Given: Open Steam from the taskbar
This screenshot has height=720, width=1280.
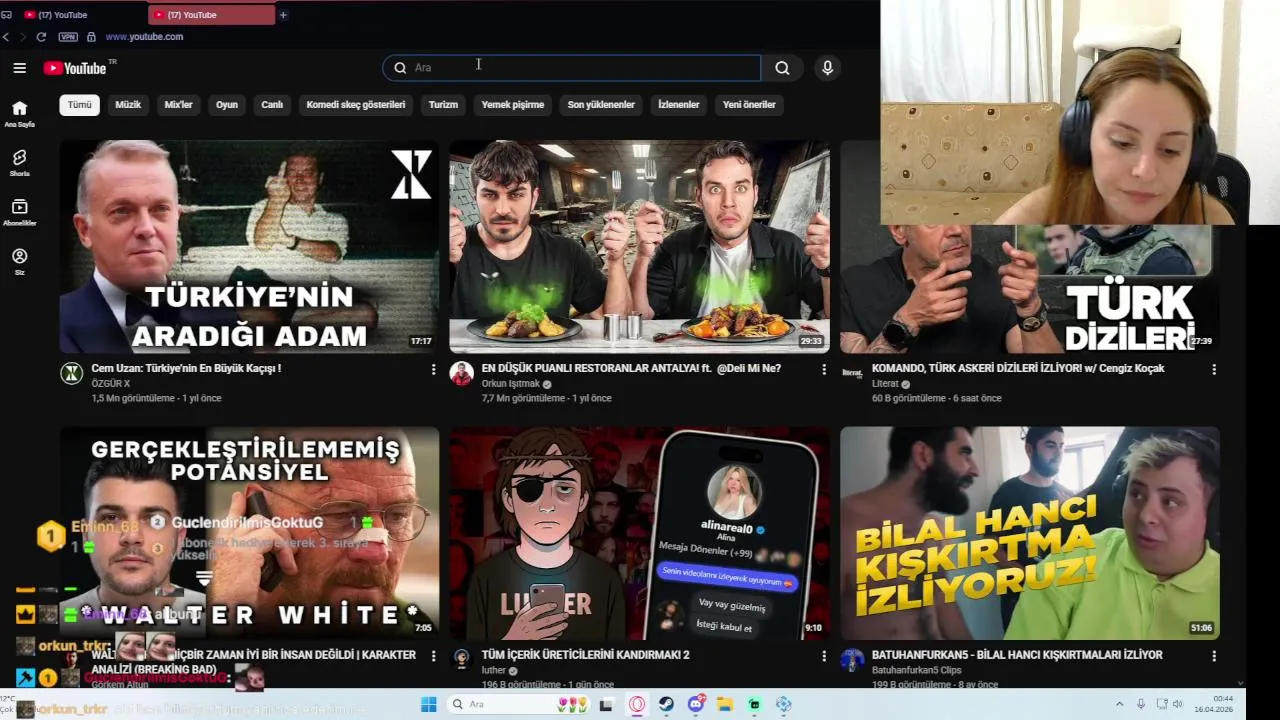Looking at the screenshot, I should click(x=666, y=704).
